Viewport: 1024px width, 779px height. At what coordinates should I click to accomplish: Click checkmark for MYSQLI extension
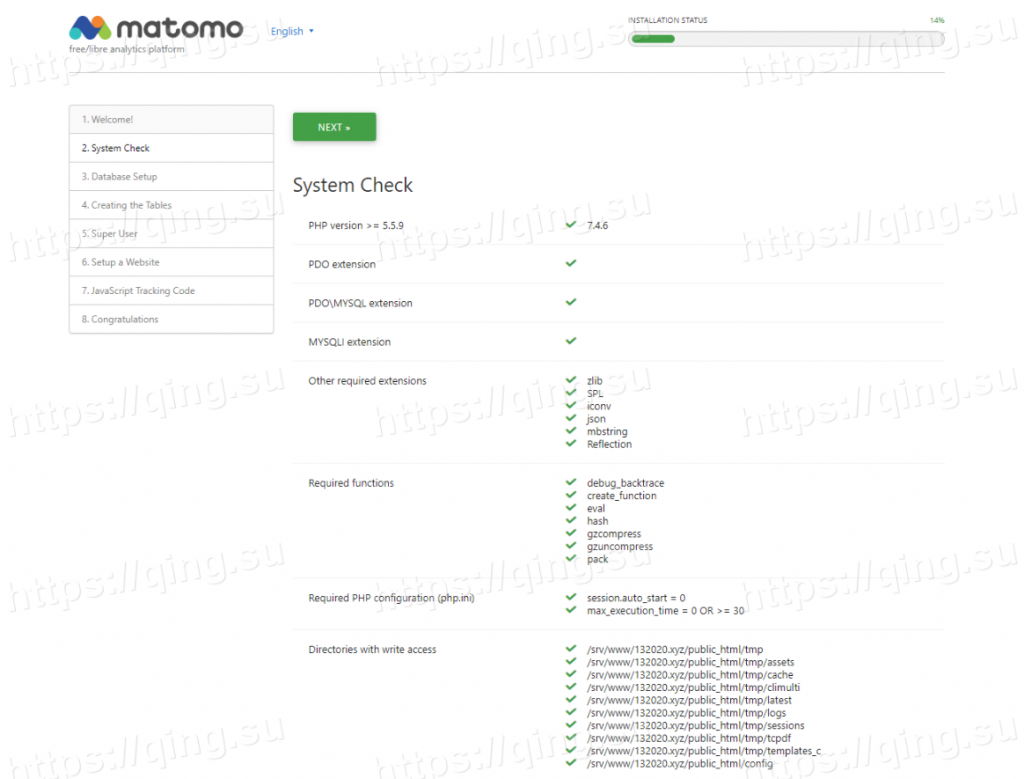(571, 341)
